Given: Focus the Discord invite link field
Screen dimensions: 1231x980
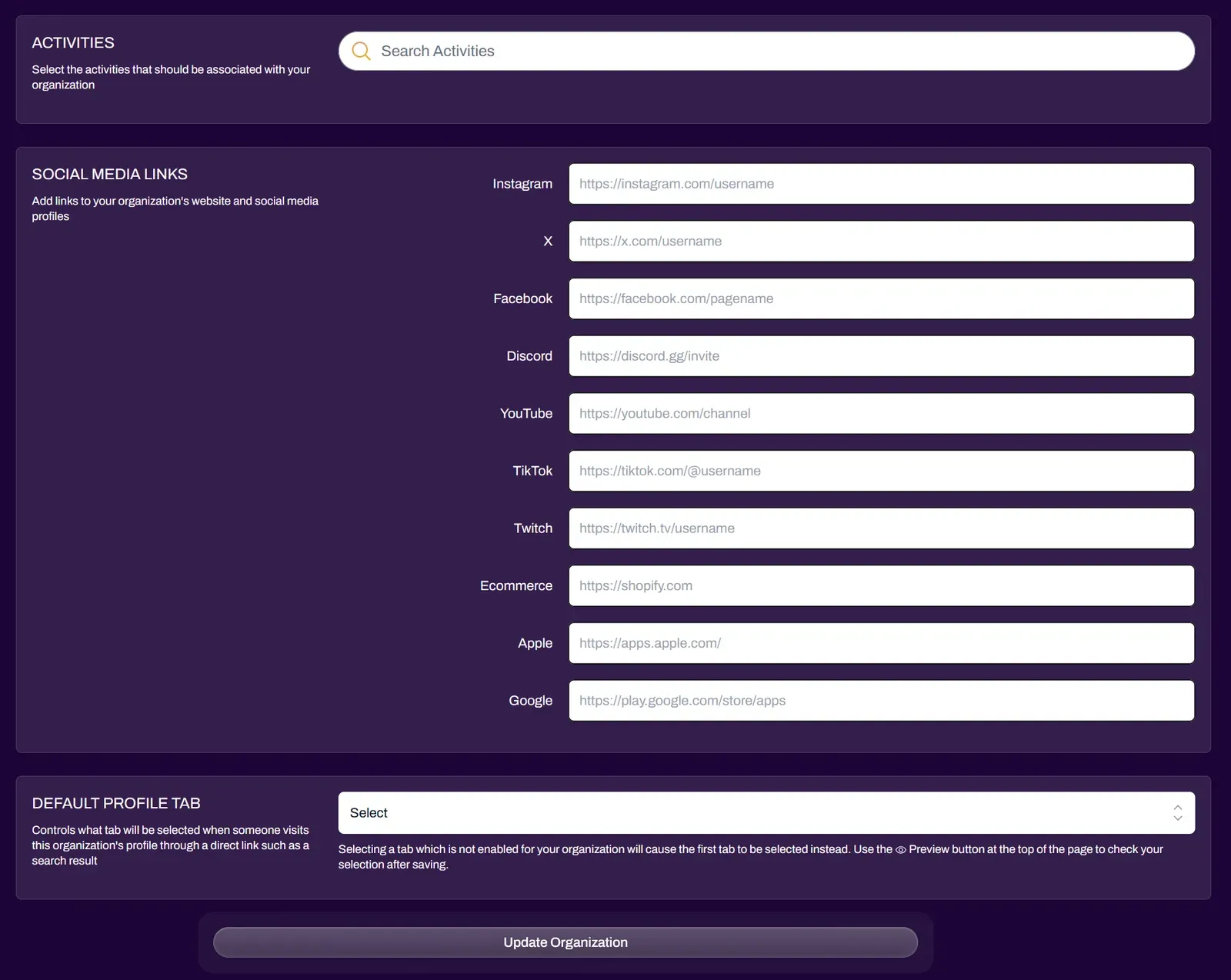Looking at the screenshot, I should 881,356.
